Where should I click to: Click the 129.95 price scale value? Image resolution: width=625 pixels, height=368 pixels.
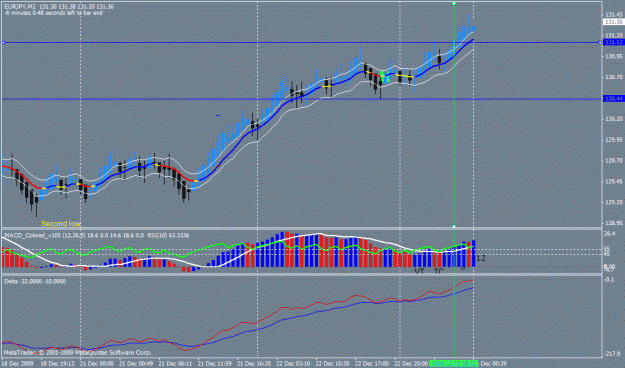(x=614, y=140)
